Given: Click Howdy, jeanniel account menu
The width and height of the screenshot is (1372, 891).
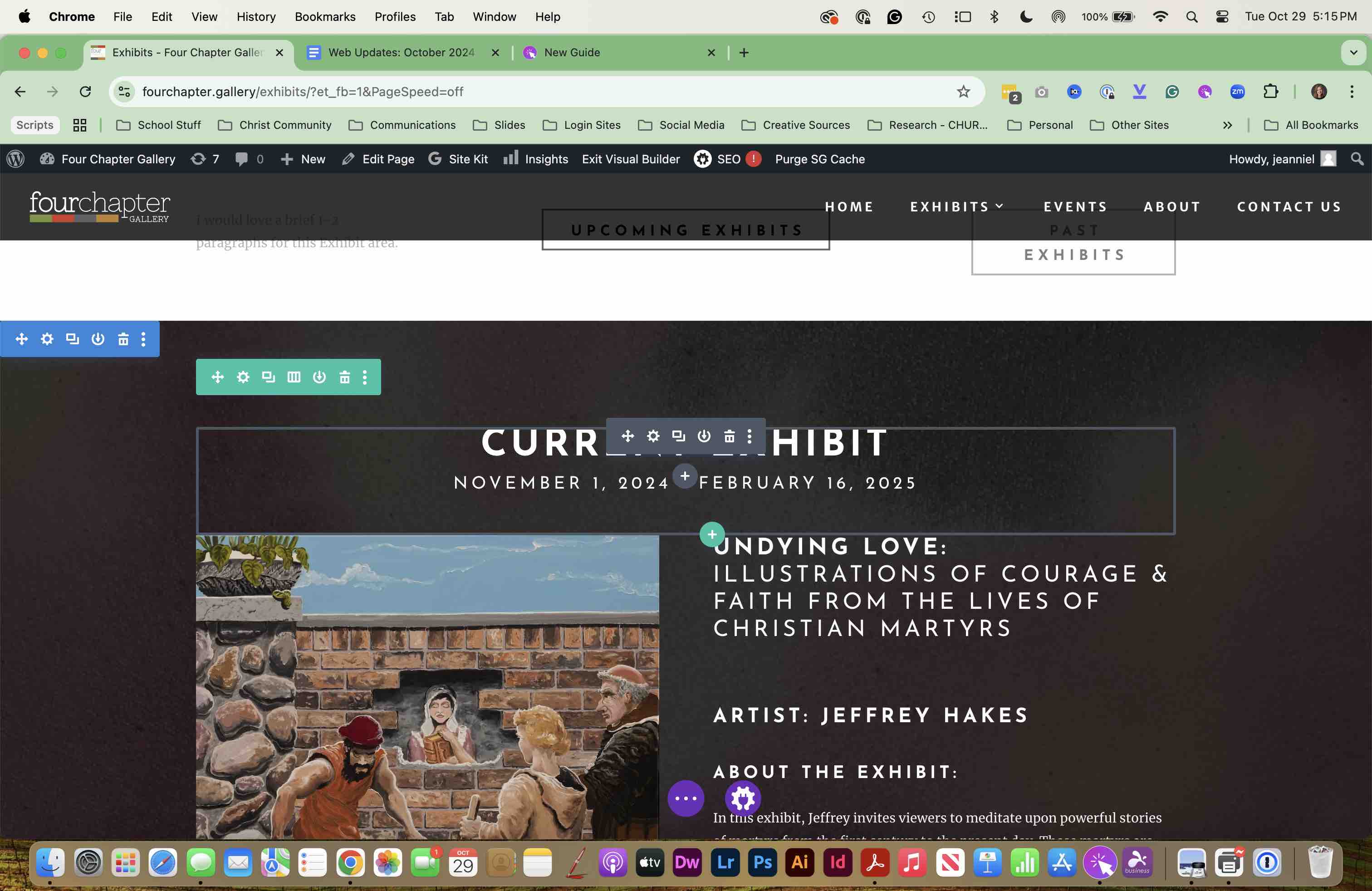Looking at the screenshot, I should [x=1282, y=159].
